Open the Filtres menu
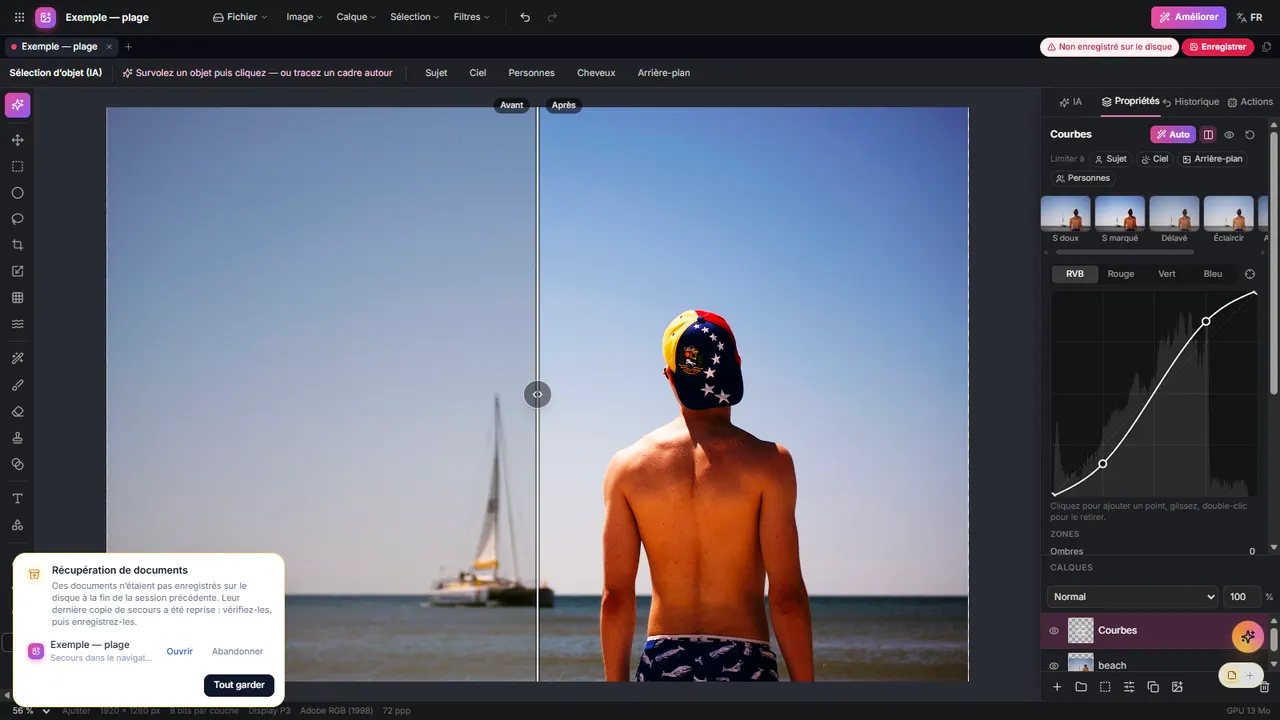 (472, 17)
